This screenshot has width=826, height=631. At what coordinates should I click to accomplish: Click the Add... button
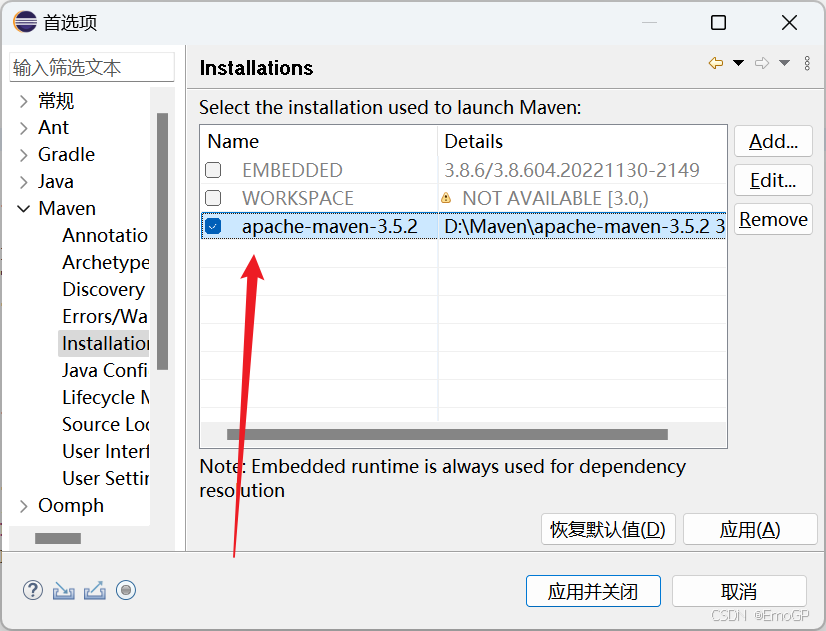pos(773,141)
